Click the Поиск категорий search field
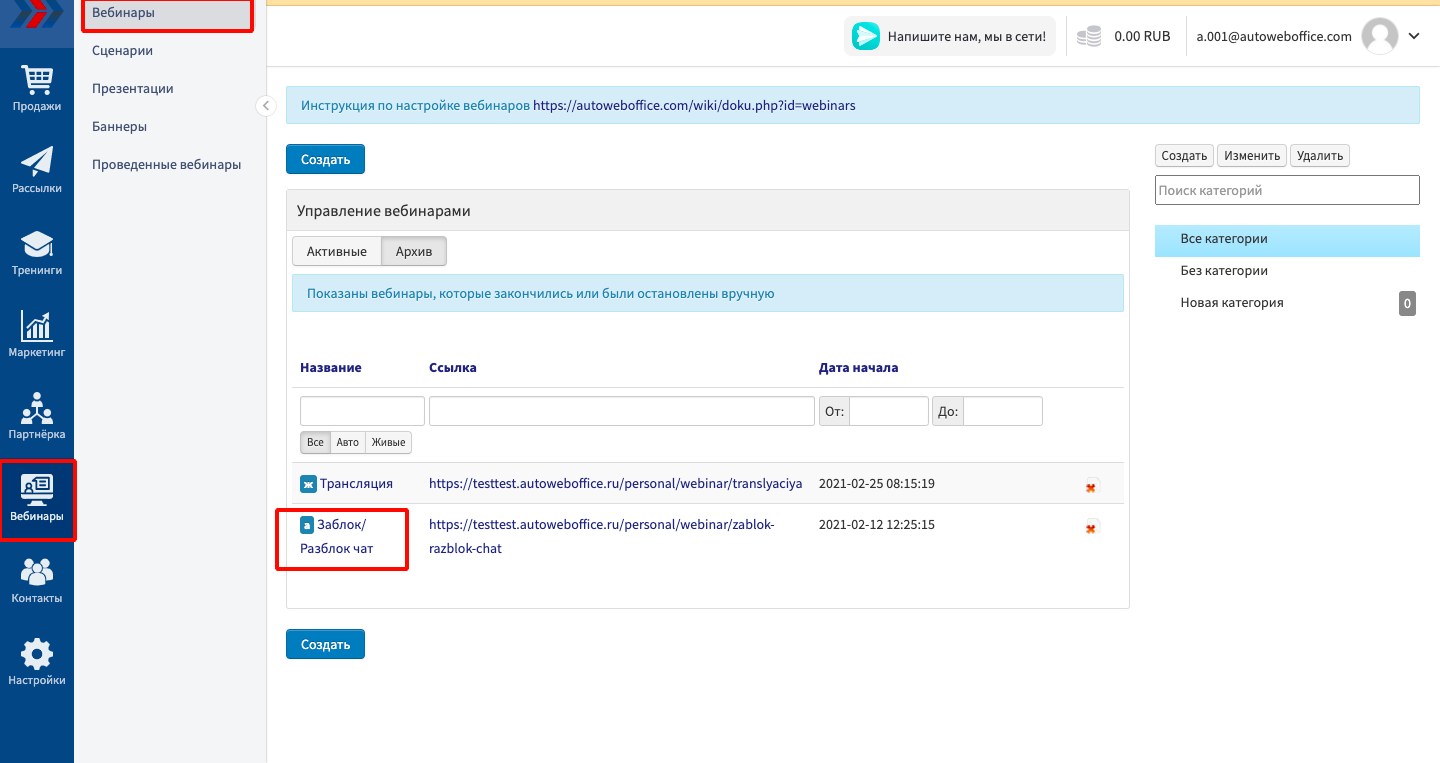This screenshot has width=1440, height=763. (1287, 190)
